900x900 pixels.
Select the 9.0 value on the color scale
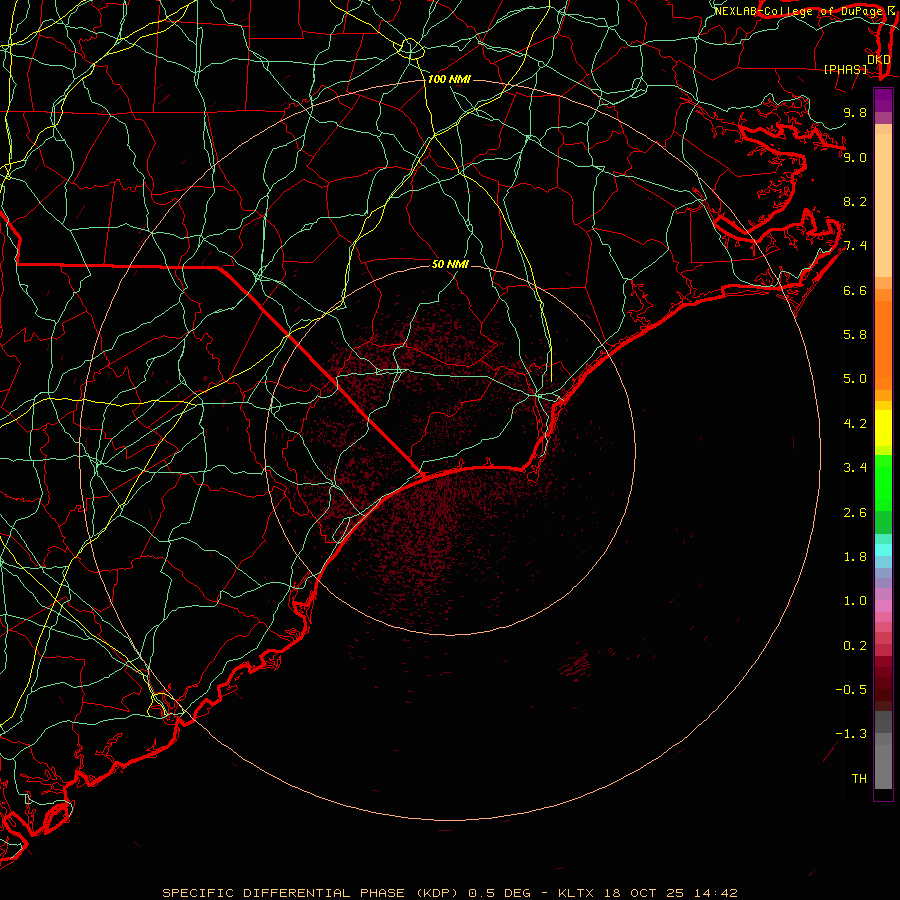[855, 157]
